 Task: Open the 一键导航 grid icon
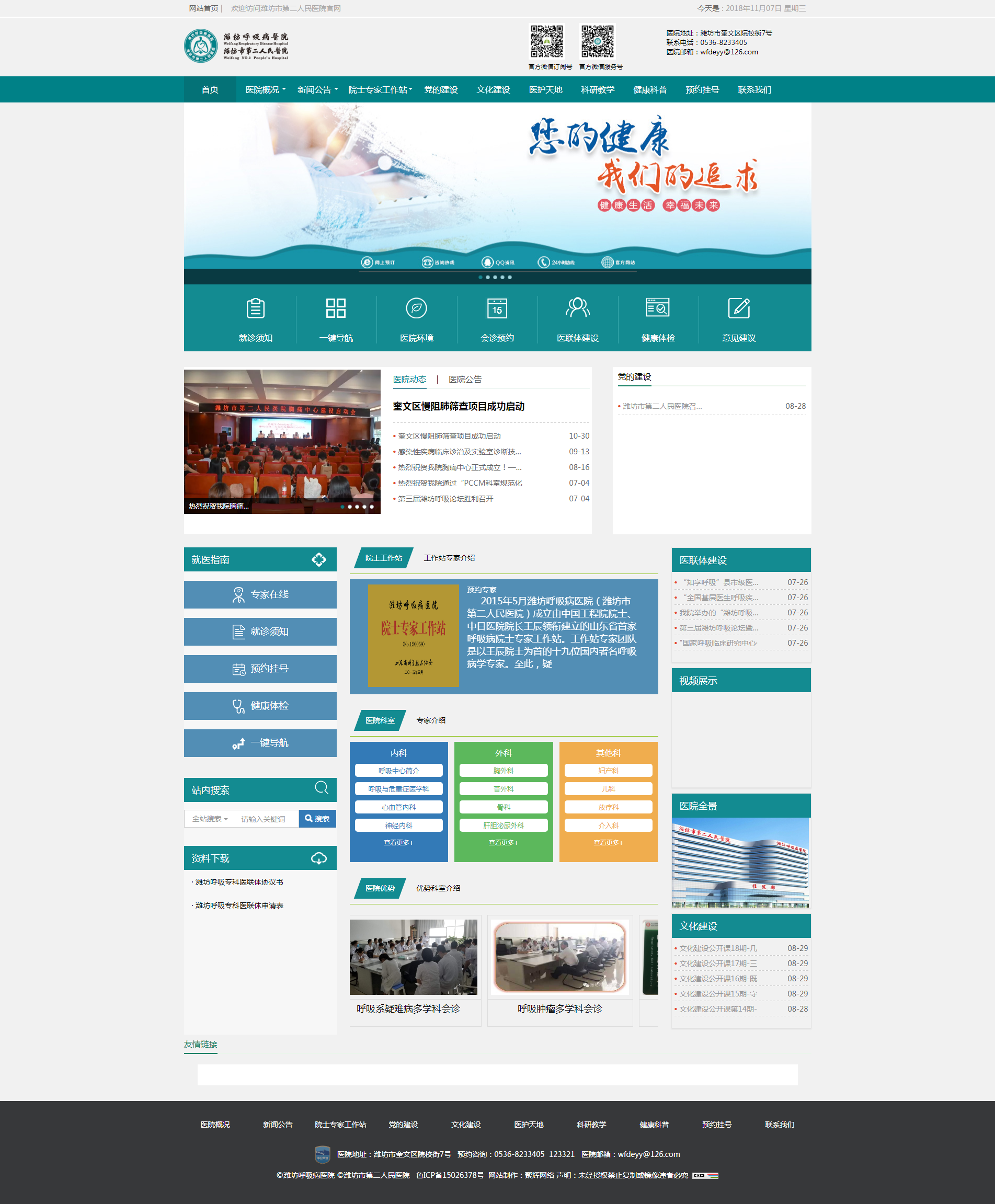point(335,308)
